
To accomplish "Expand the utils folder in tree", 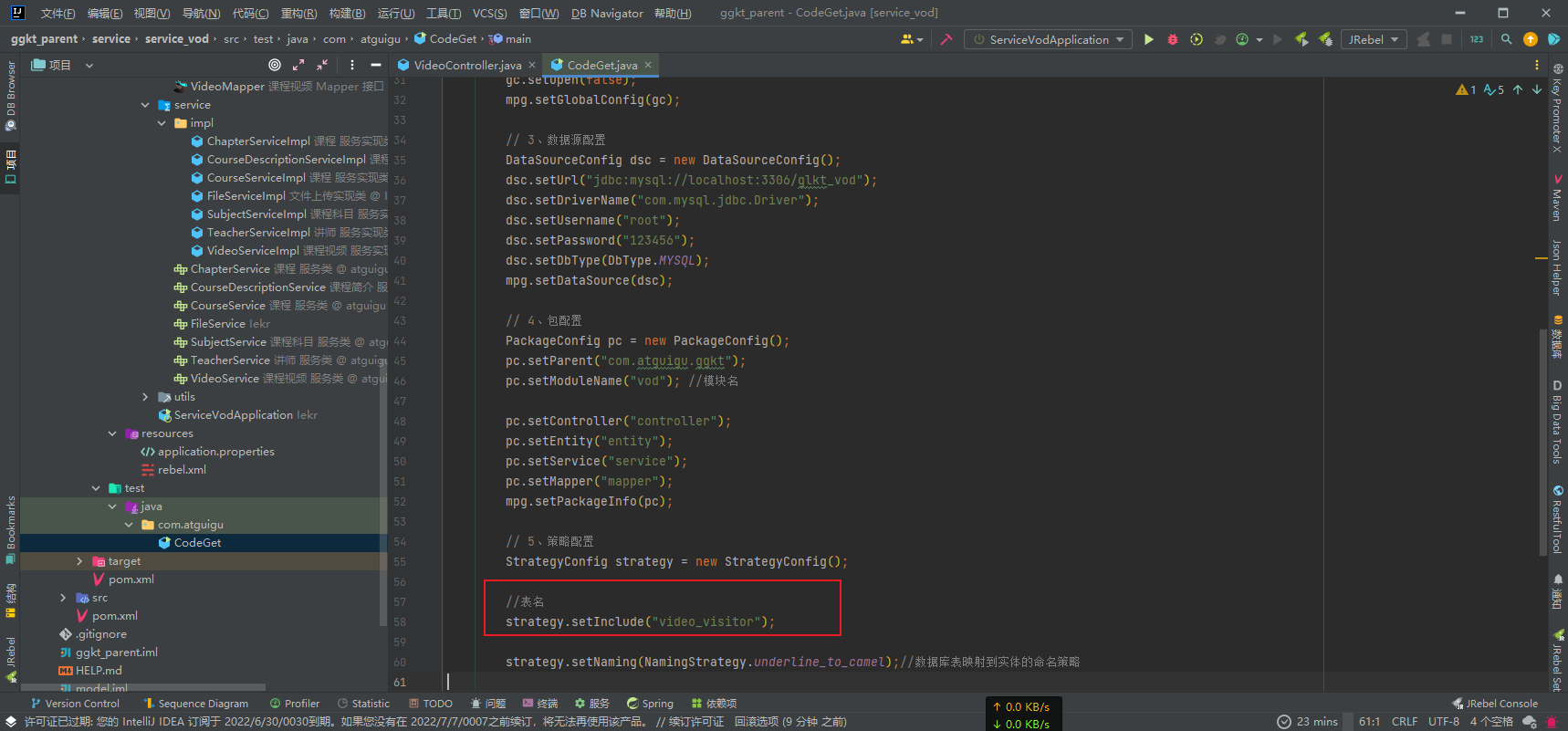I will (x=145, y=397).
